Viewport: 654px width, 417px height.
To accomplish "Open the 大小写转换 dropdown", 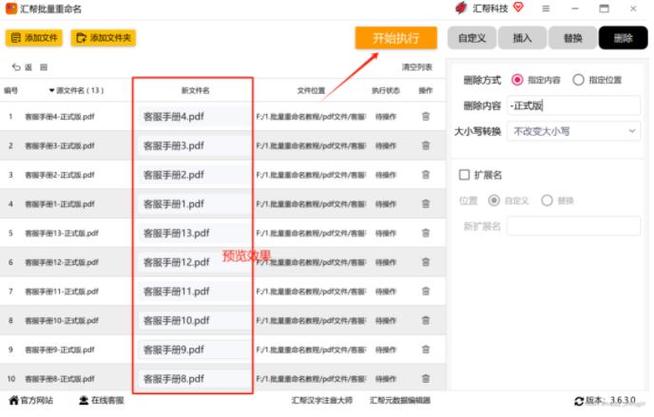I will (x=574, y=131).
